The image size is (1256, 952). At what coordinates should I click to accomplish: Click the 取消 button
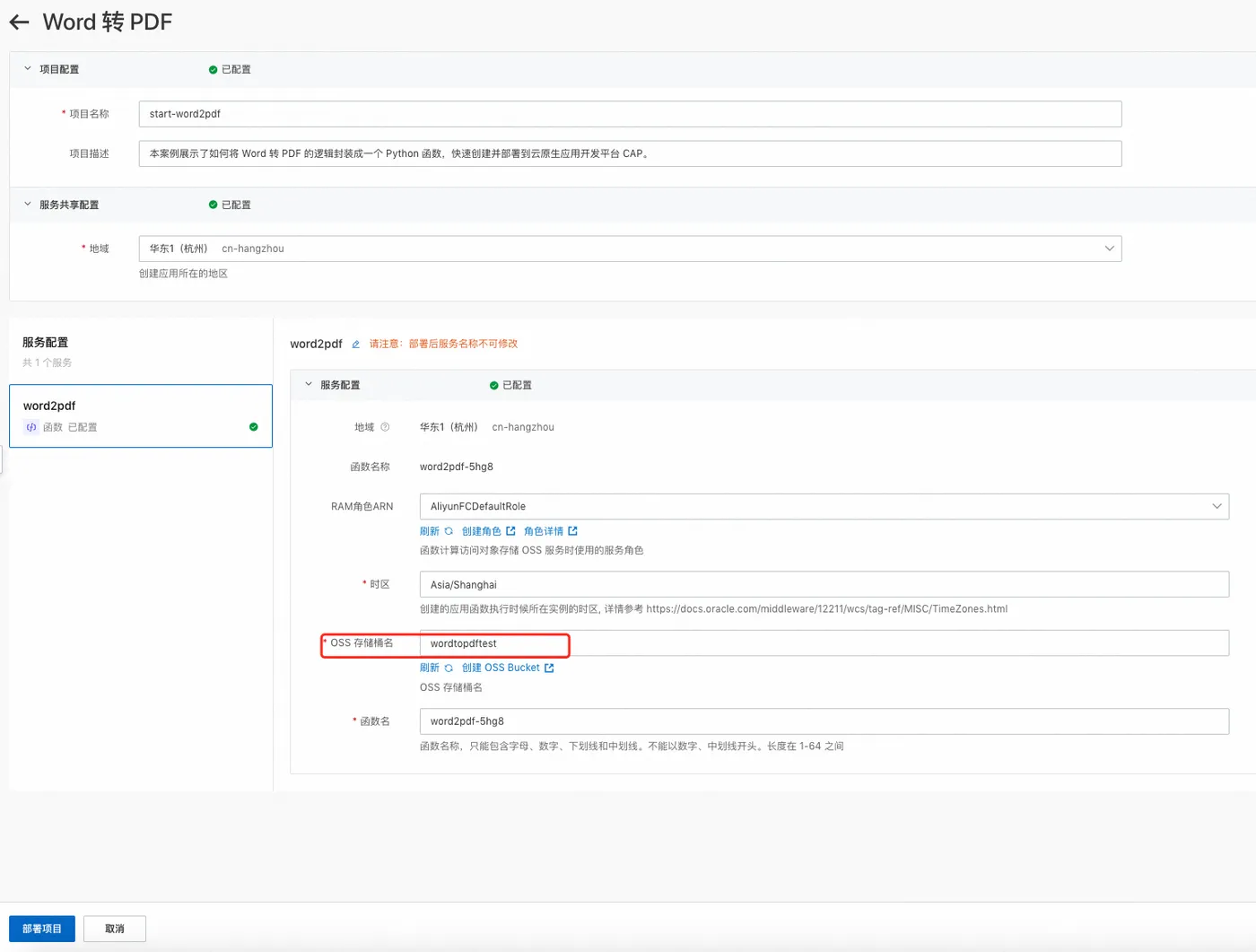pyautogui.click(x=115, y=929)
